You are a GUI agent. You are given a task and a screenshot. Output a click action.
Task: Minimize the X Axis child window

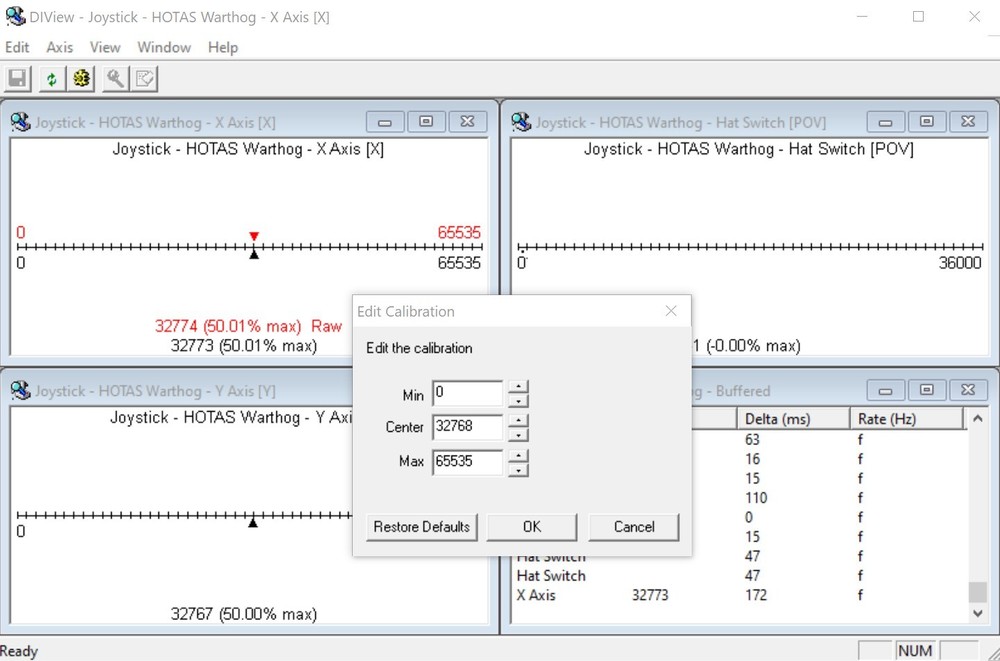385,121
